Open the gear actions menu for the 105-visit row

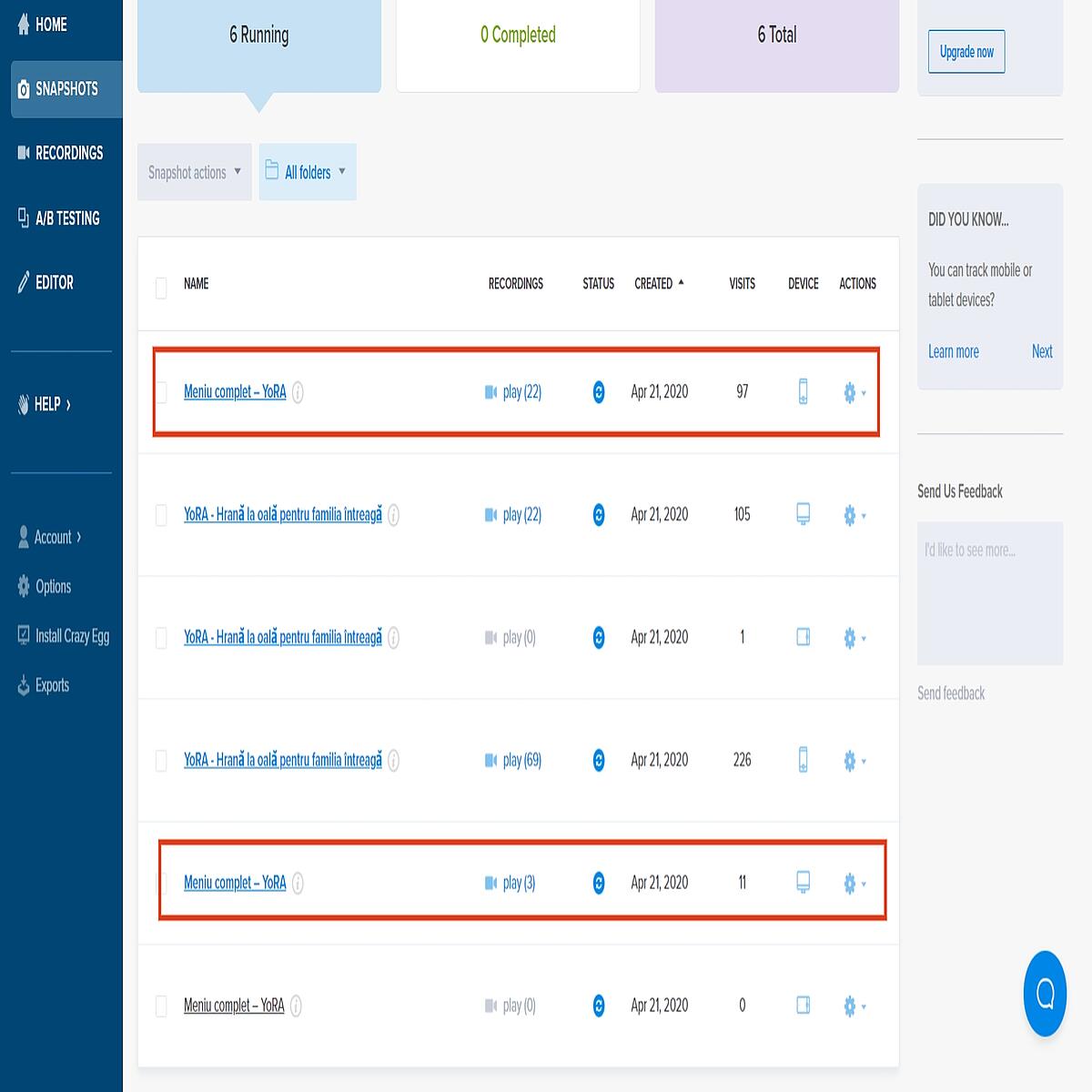(854, 515)
